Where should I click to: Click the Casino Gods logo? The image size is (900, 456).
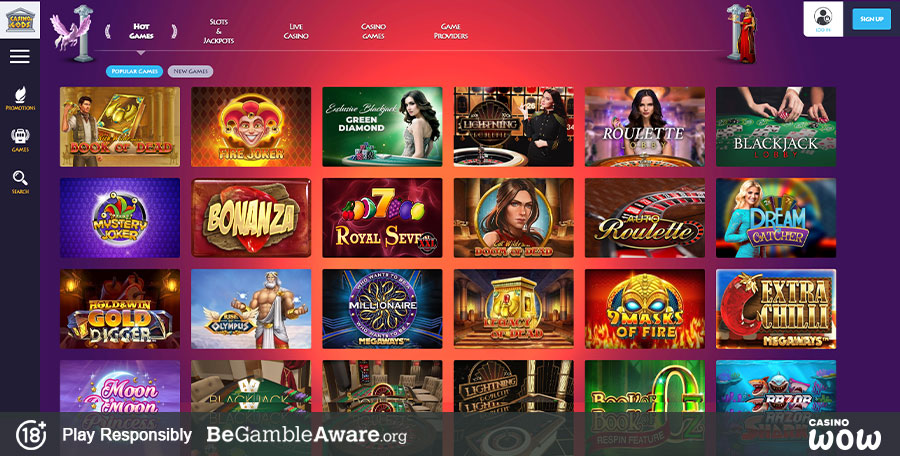pyautogui.click(x=20, y=20)
